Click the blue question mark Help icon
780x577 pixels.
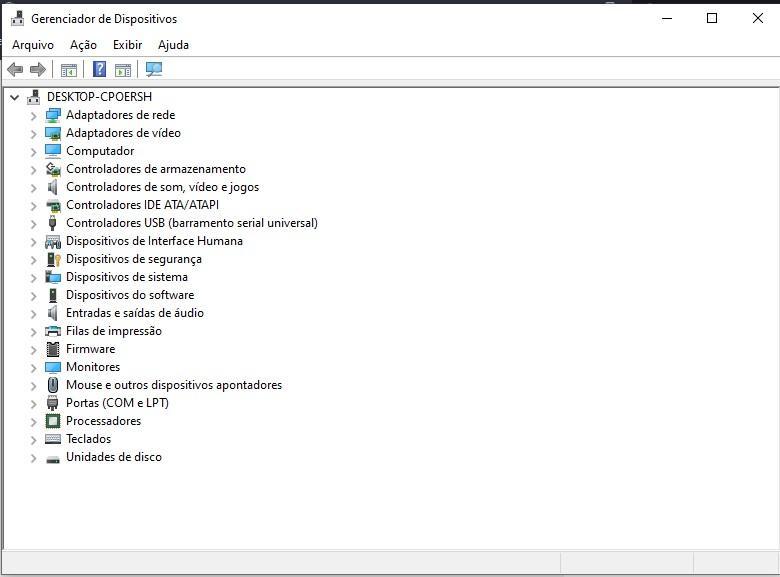pyautogui.click(x=99, y=69)
